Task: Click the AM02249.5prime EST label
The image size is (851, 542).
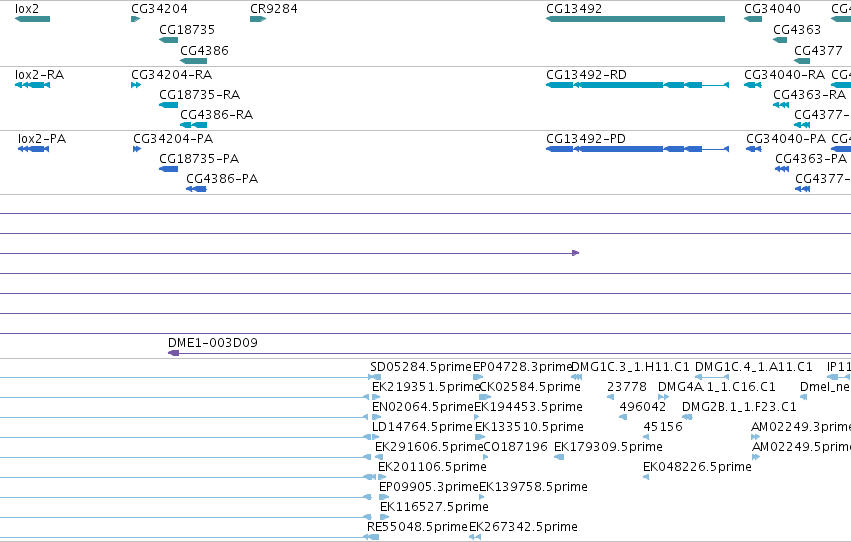Action: click(x=801, y=447)
